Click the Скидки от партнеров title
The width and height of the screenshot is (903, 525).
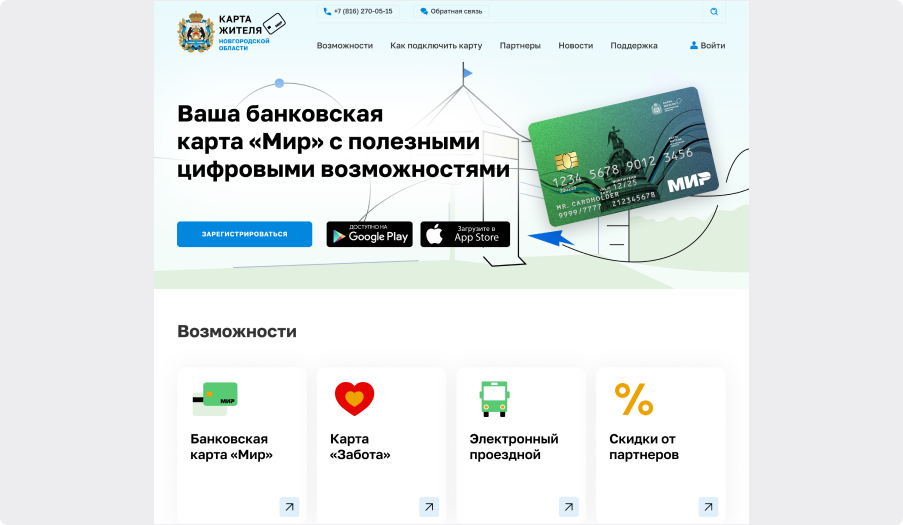tap(644, 447)
